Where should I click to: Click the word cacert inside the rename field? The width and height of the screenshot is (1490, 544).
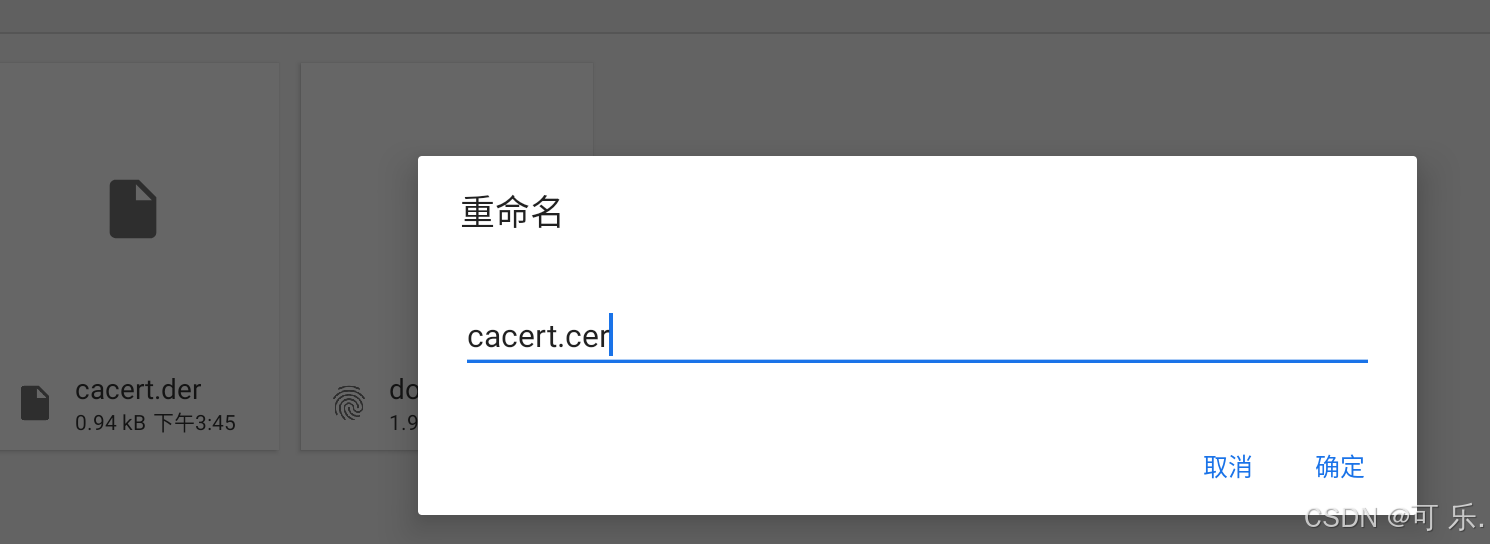501,337
